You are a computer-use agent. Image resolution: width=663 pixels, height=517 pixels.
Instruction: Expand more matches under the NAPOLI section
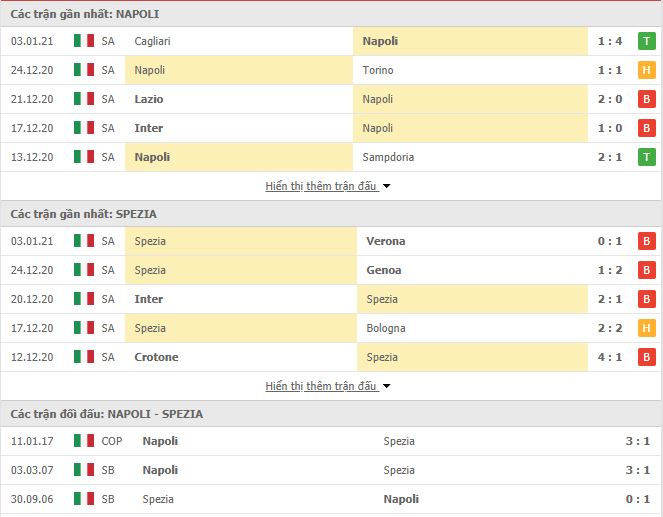pos(321,186)
